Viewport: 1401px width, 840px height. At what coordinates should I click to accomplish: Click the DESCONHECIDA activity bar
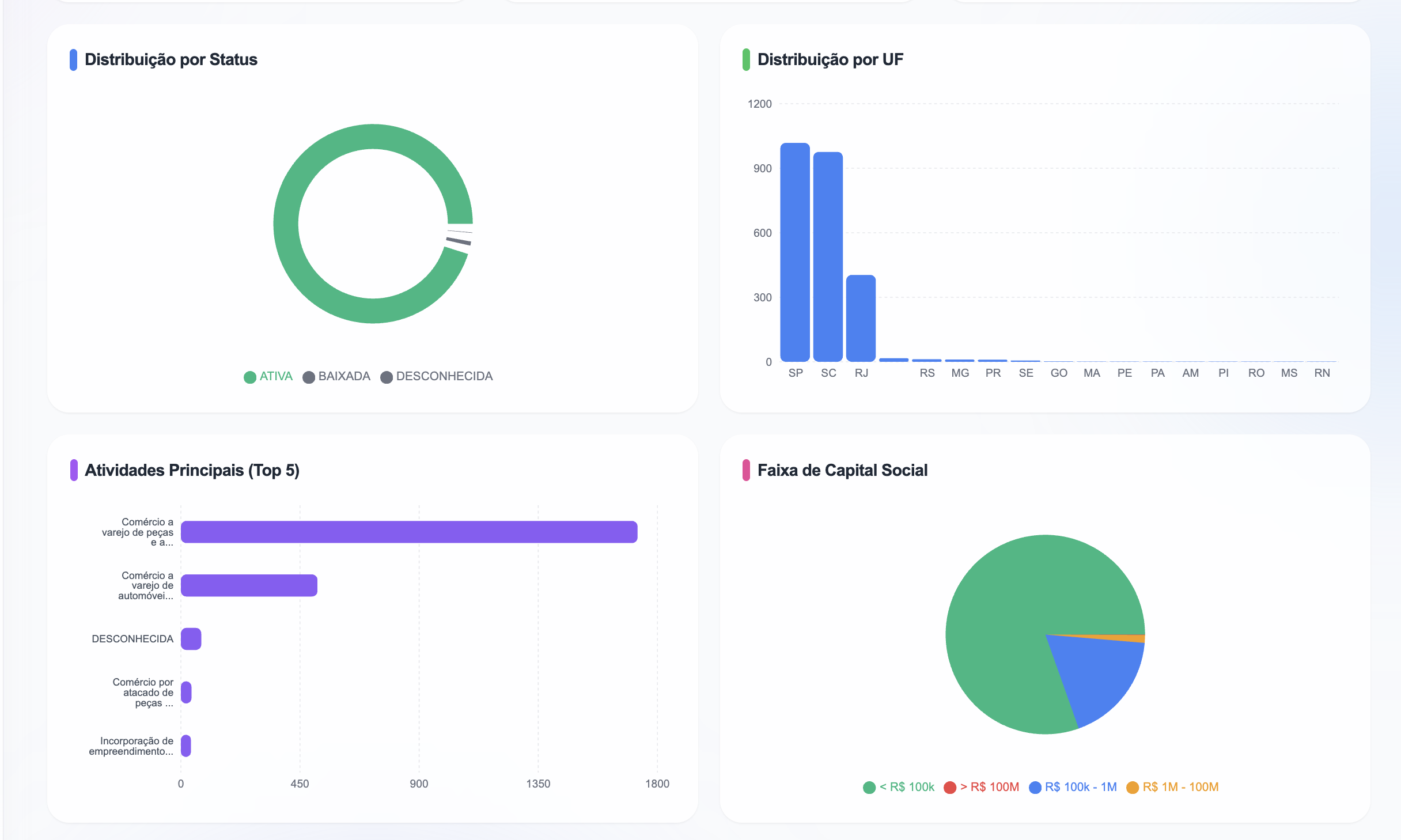pos(191,639)
